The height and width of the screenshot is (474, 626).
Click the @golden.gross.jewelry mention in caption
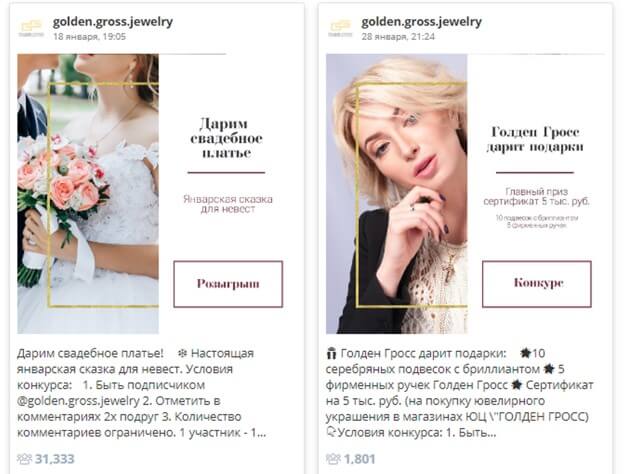coord(78,401)
